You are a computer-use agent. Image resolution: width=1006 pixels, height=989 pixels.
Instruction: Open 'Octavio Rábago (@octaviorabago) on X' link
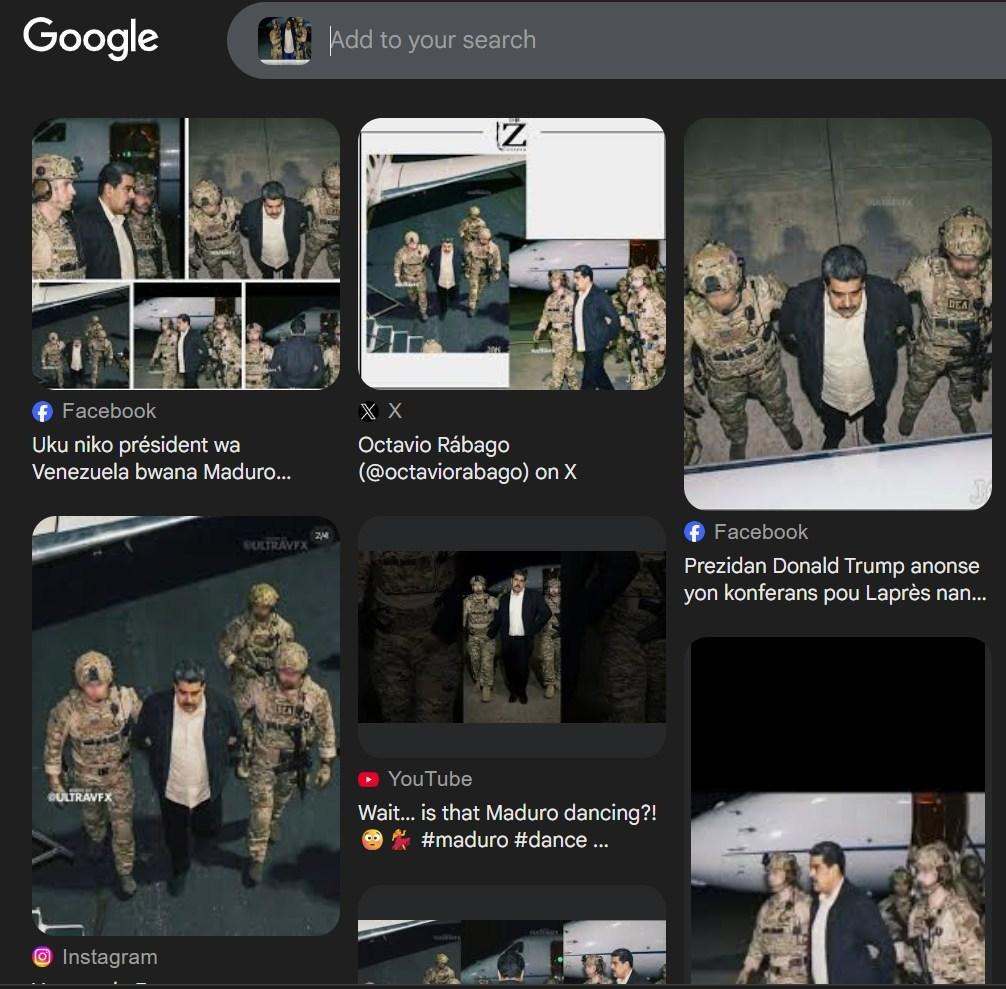pyautogui.click(x=467, y=458)
